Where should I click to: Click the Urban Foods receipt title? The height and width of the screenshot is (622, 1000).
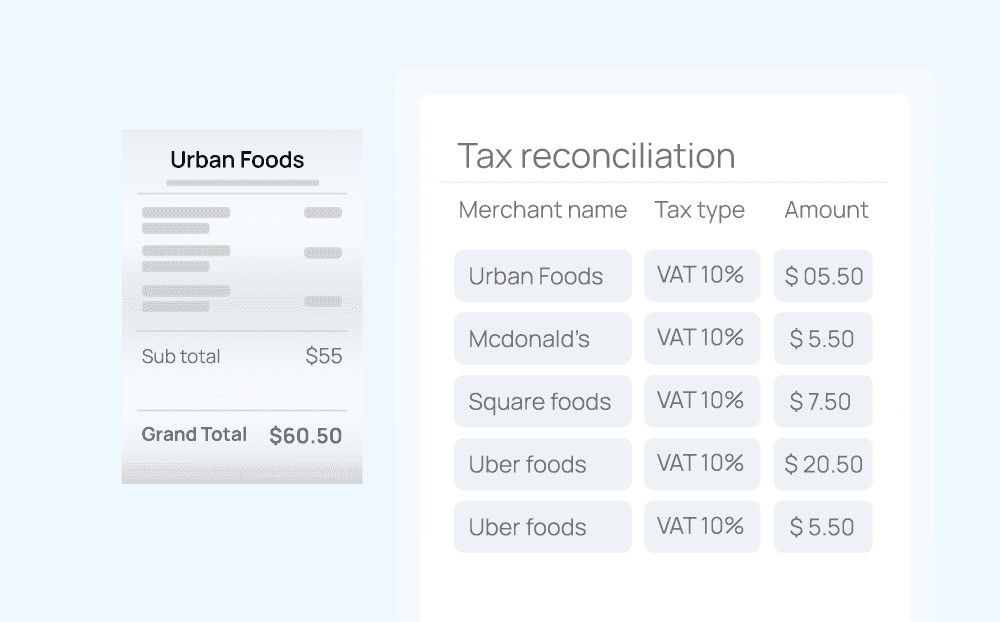point(237,160)
